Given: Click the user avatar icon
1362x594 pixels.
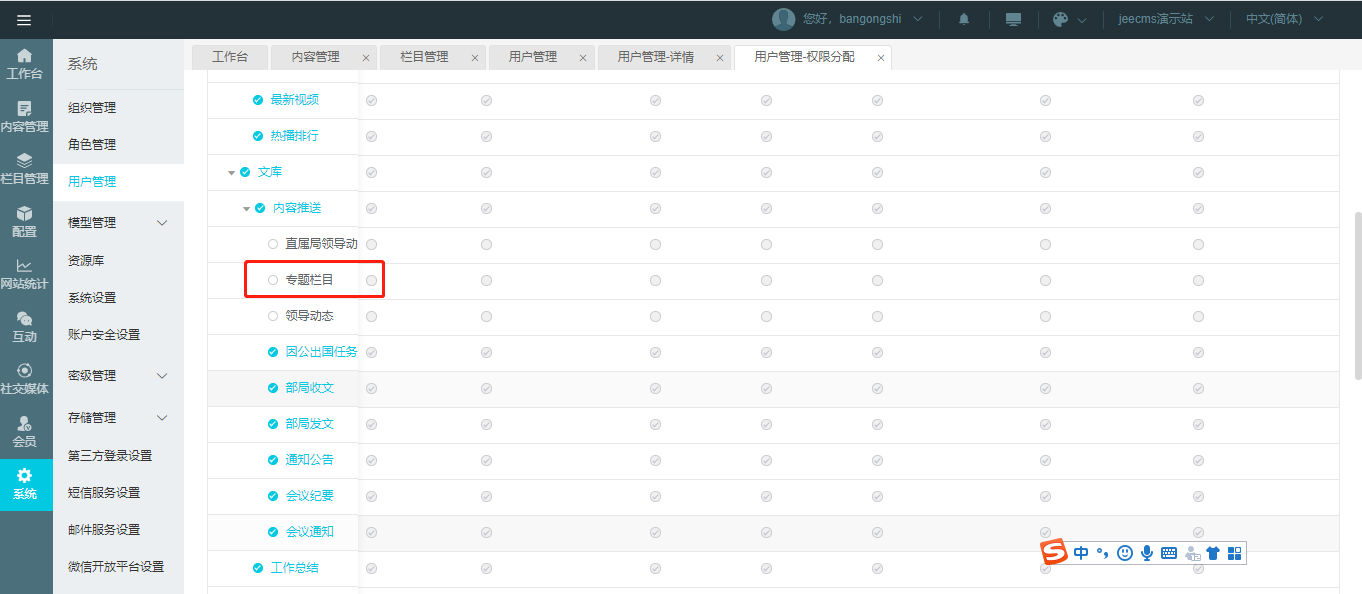Looking at the screenshot, I should coord(783,19).
